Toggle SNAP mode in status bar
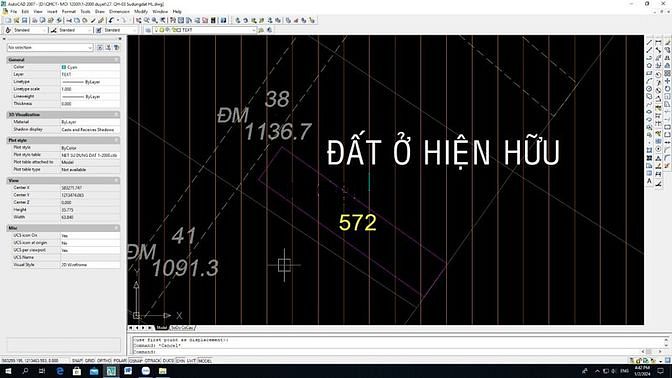 [x=77, y=361]
